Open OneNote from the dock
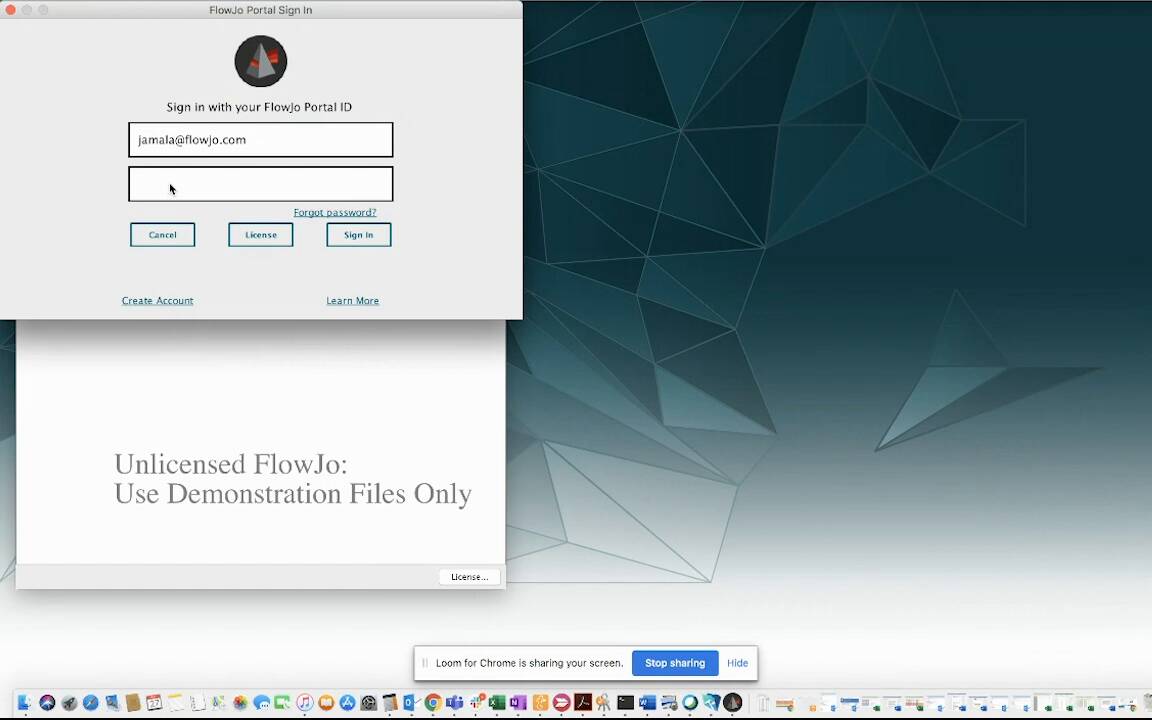Screen dimensions: 1152x720 (x=518, y=702)
